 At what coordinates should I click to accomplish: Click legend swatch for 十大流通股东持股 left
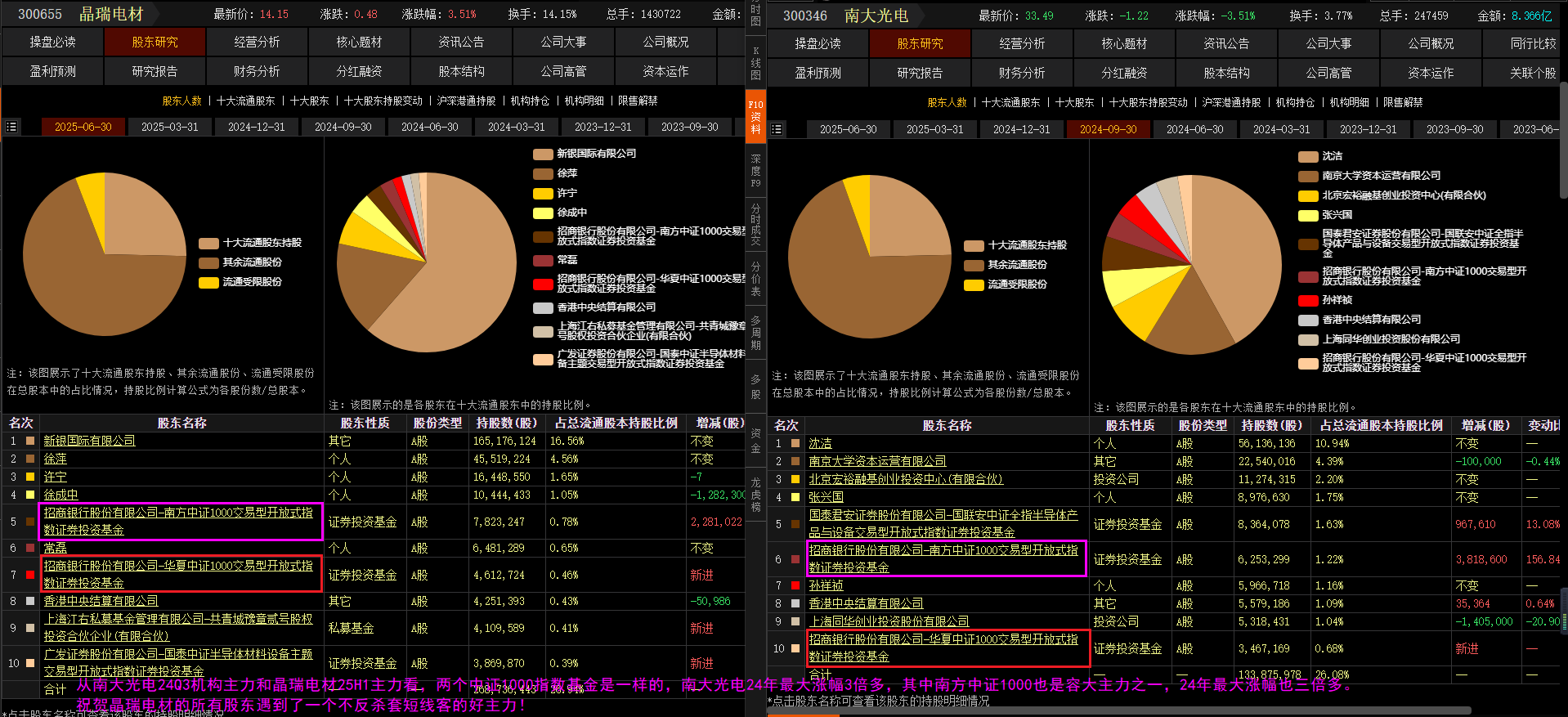(208, 243)
